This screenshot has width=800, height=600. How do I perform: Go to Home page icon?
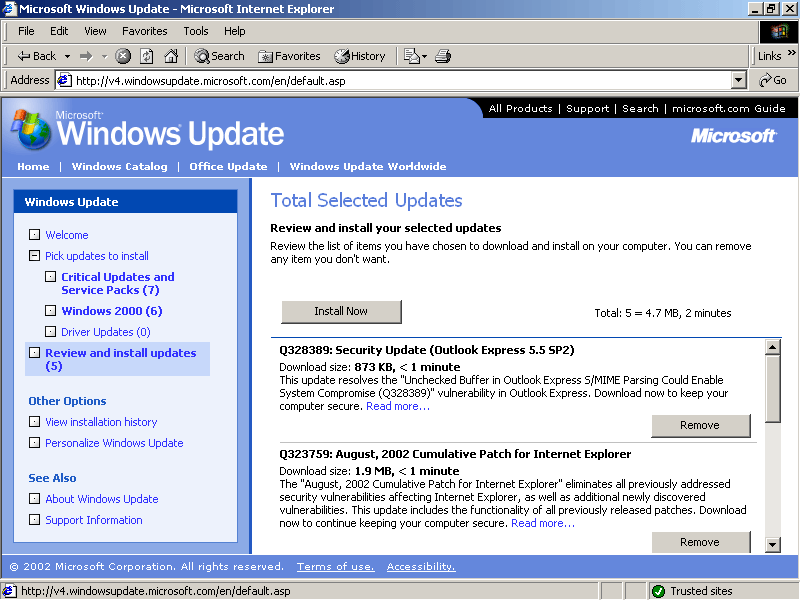pos(171,56)
